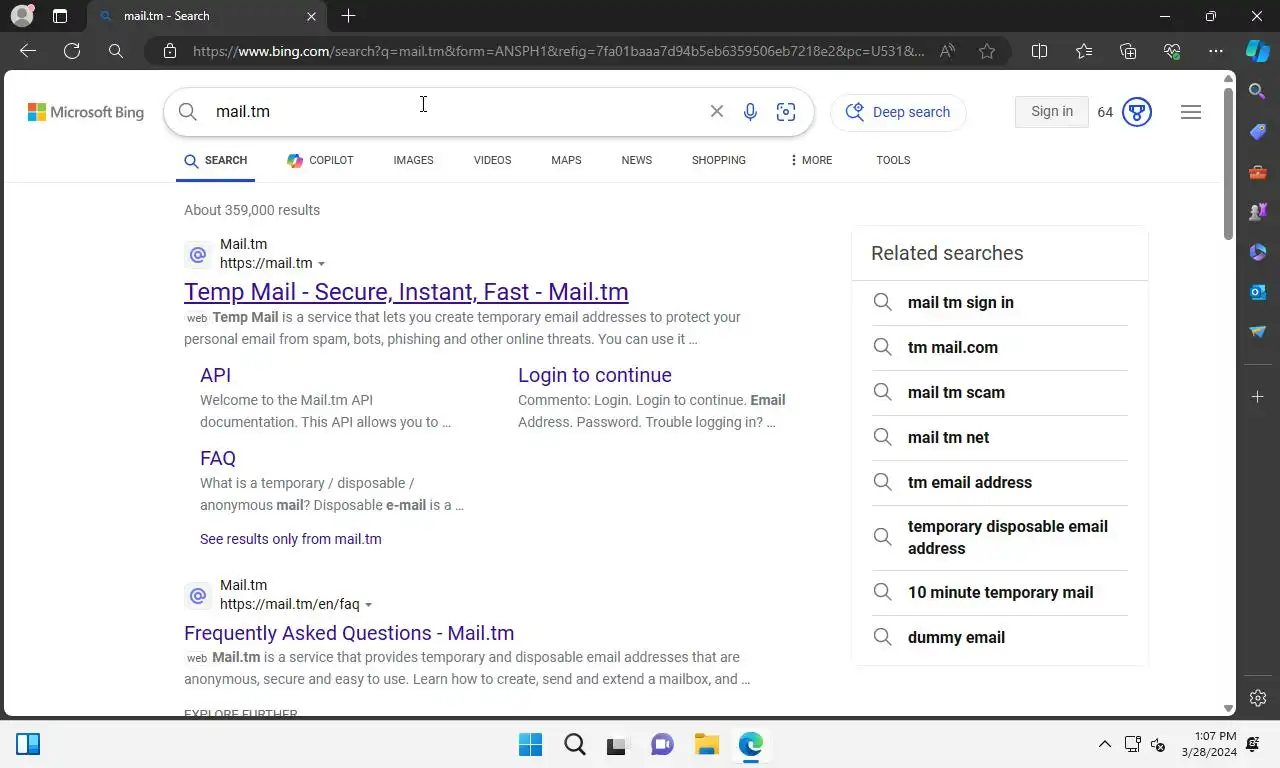Switch to the SHOPPING search tab
This screenshot has height=768, width=1280.
719,160
